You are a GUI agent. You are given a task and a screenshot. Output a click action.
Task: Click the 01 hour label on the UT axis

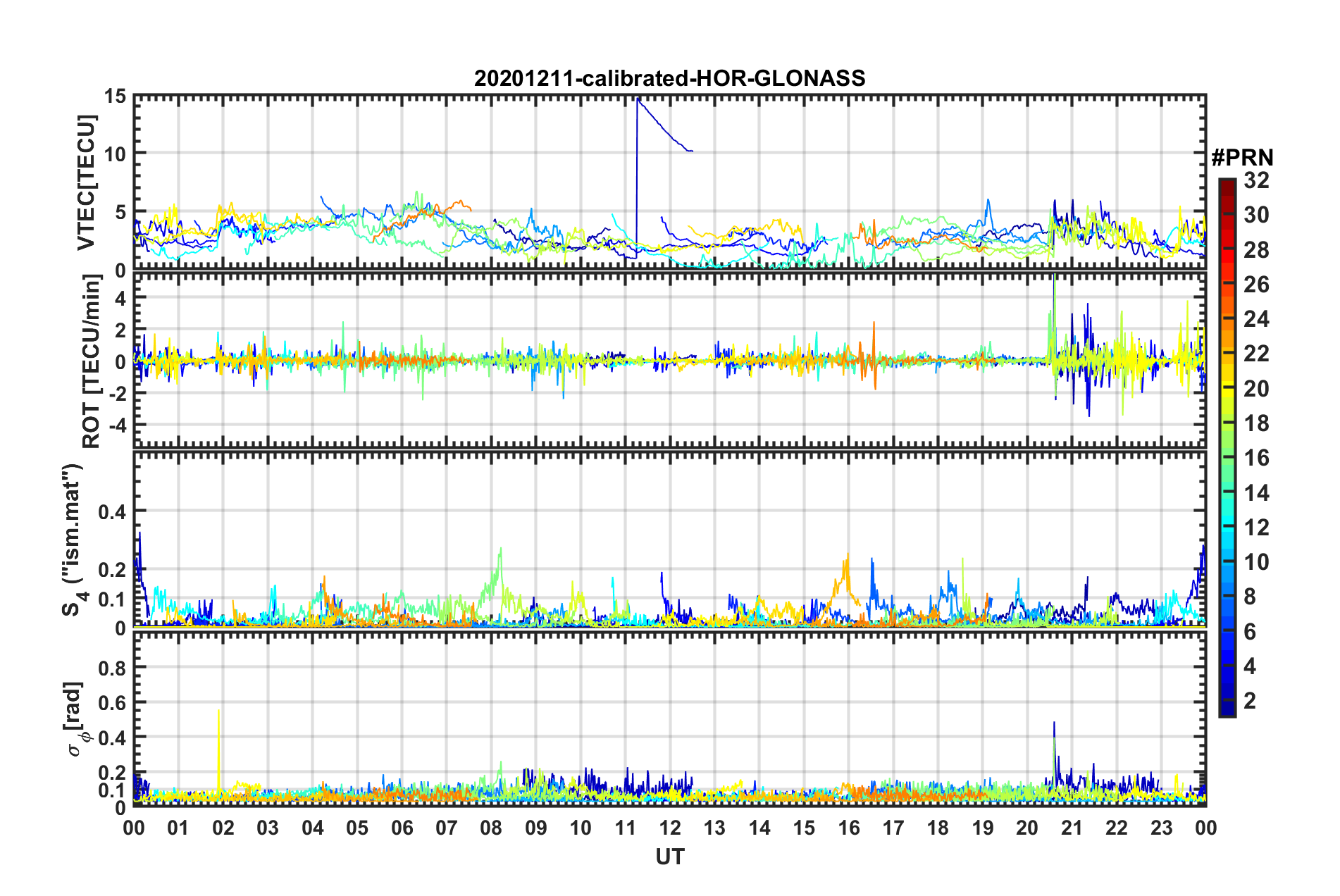[178, 828]
